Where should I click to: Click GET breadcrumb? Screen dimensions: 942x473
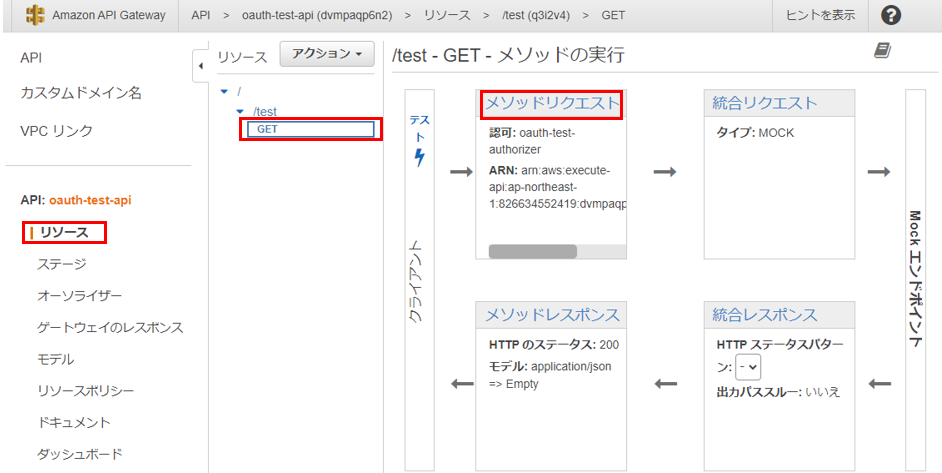point(613,16)
